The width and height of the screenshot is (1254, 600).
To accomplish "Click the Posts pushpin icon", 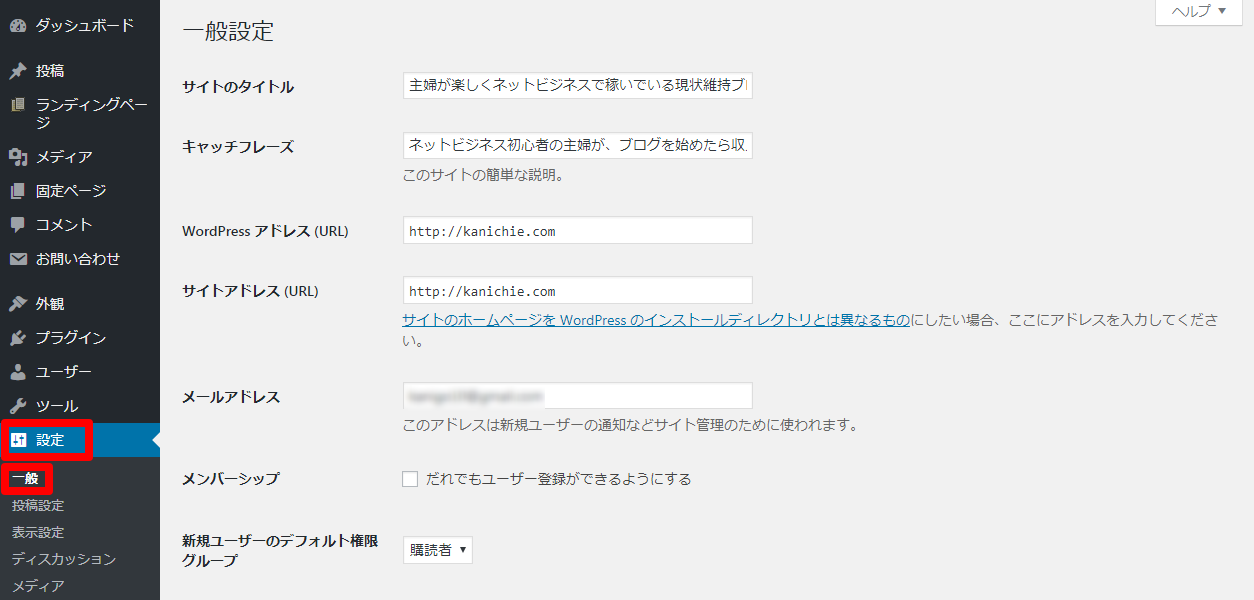I will tap(17, 71).
